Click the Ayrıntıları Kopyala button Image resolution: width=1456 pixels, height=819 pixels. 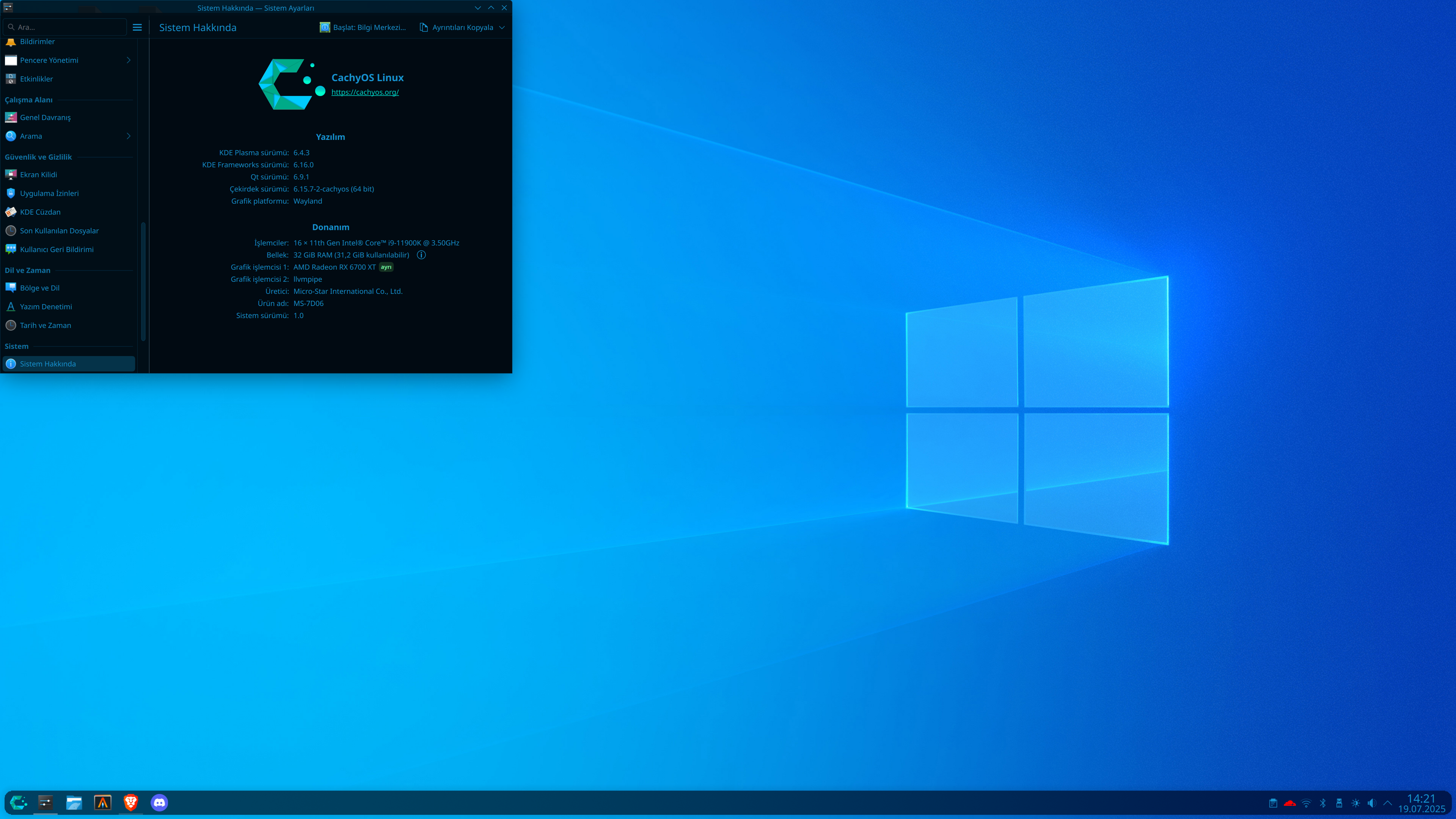[457, 27]
